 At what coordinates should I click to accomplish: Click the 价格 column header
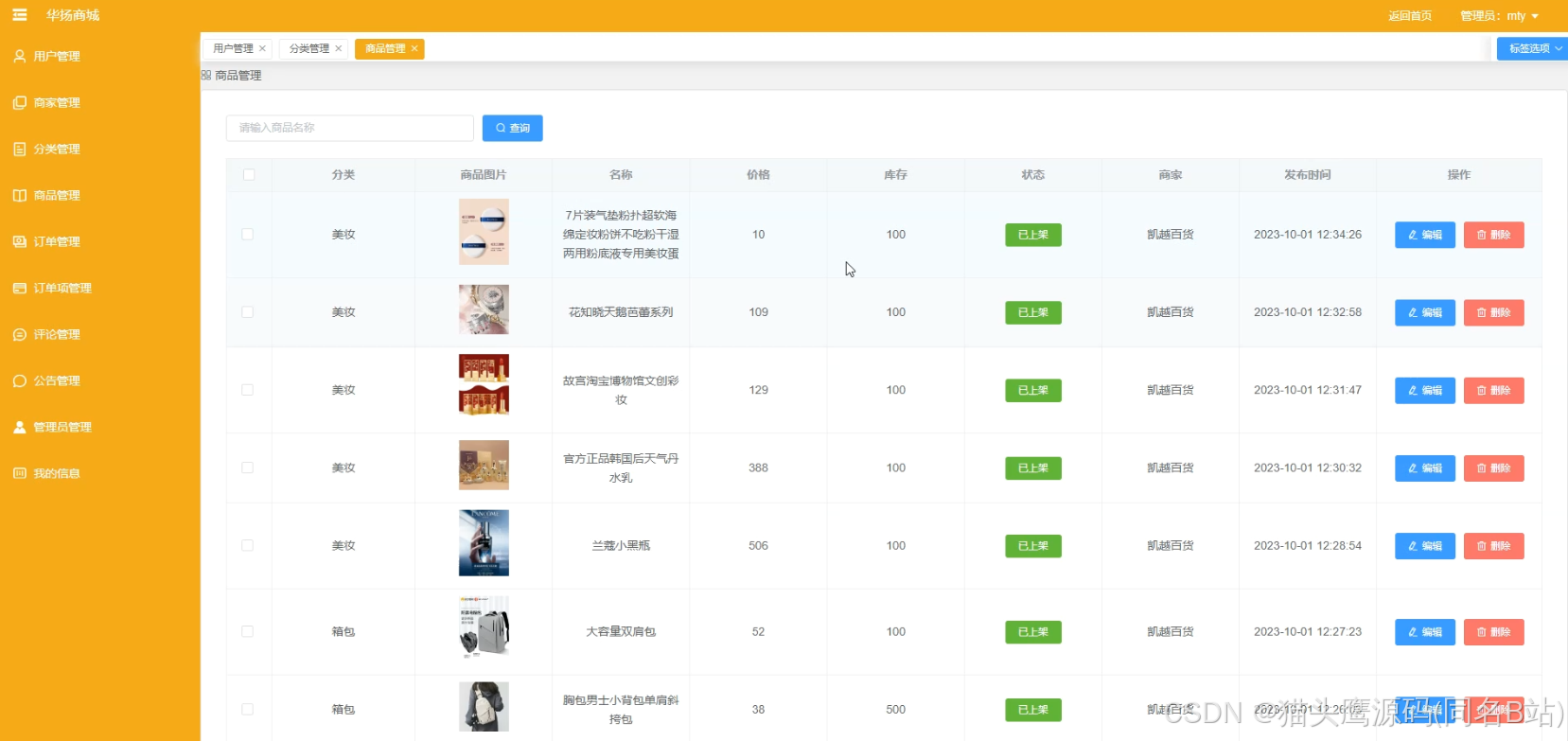(x=758, y=175)
